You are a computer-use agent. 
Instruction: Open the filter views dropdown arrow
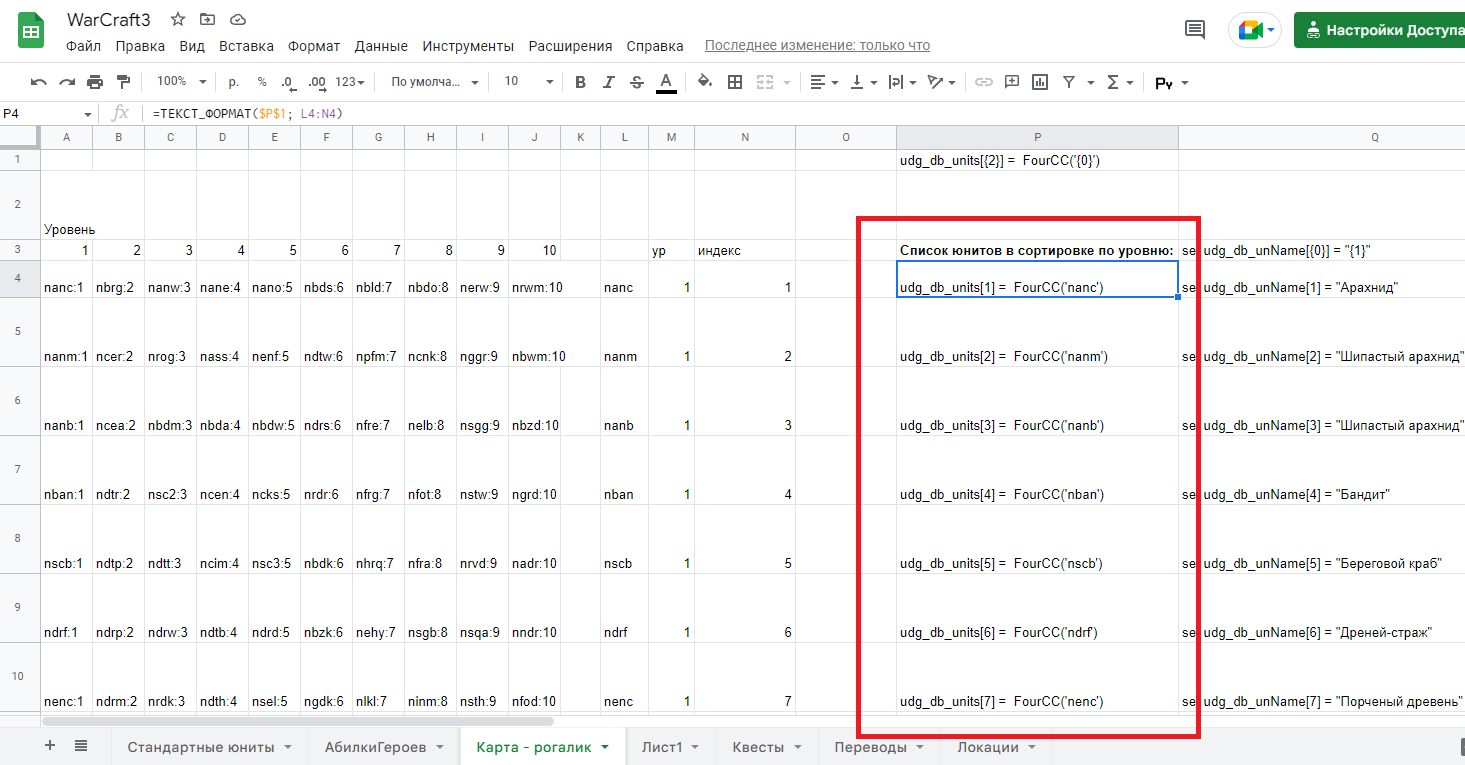pyautogui.click(x=1090, y=83)
